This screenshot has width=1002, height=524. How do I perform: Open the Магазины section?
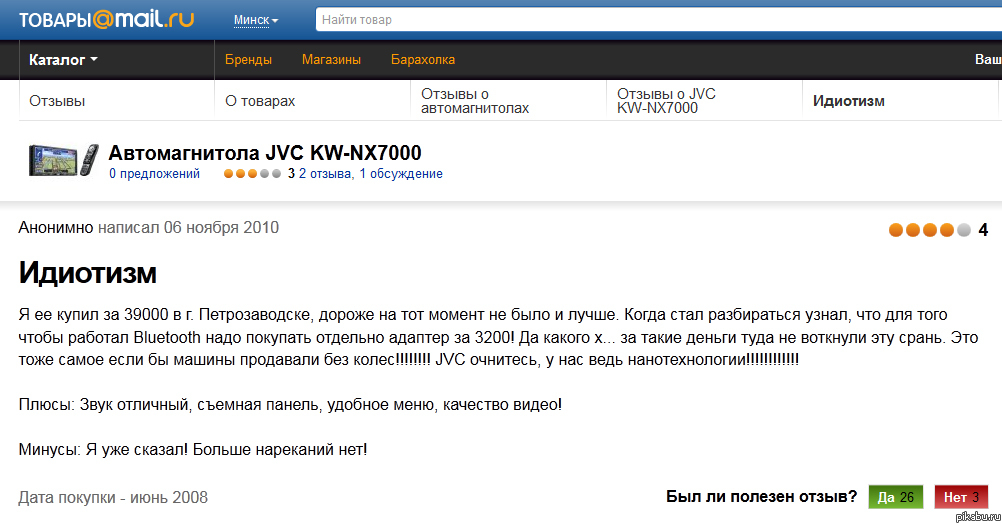331,59
